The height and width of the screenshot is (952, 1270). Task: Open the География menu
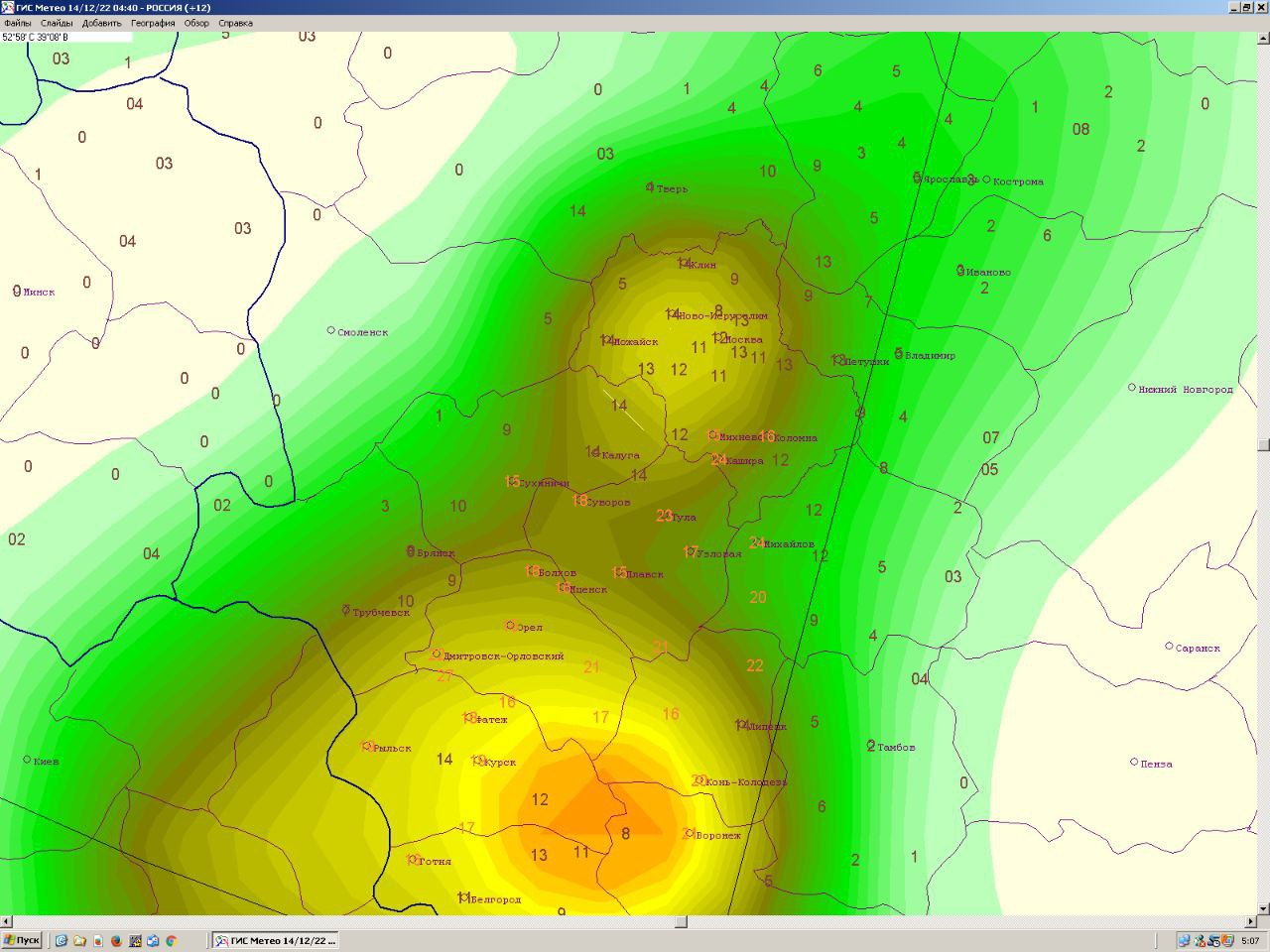coord(153,23)
